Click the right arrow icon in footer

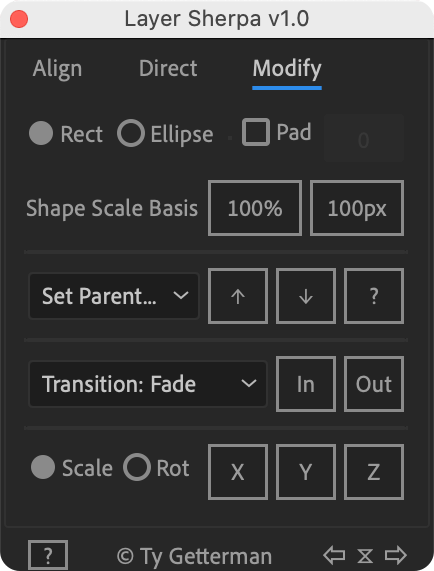pyautogui.click(x=396, y=556)
